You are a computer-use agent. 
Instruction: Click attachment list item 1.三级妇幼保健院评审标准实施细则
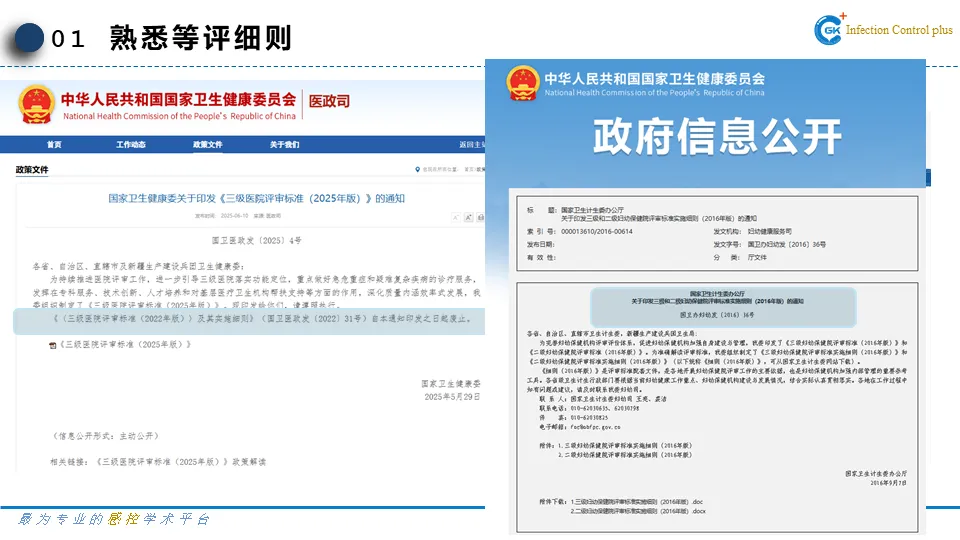coord(624,446)
